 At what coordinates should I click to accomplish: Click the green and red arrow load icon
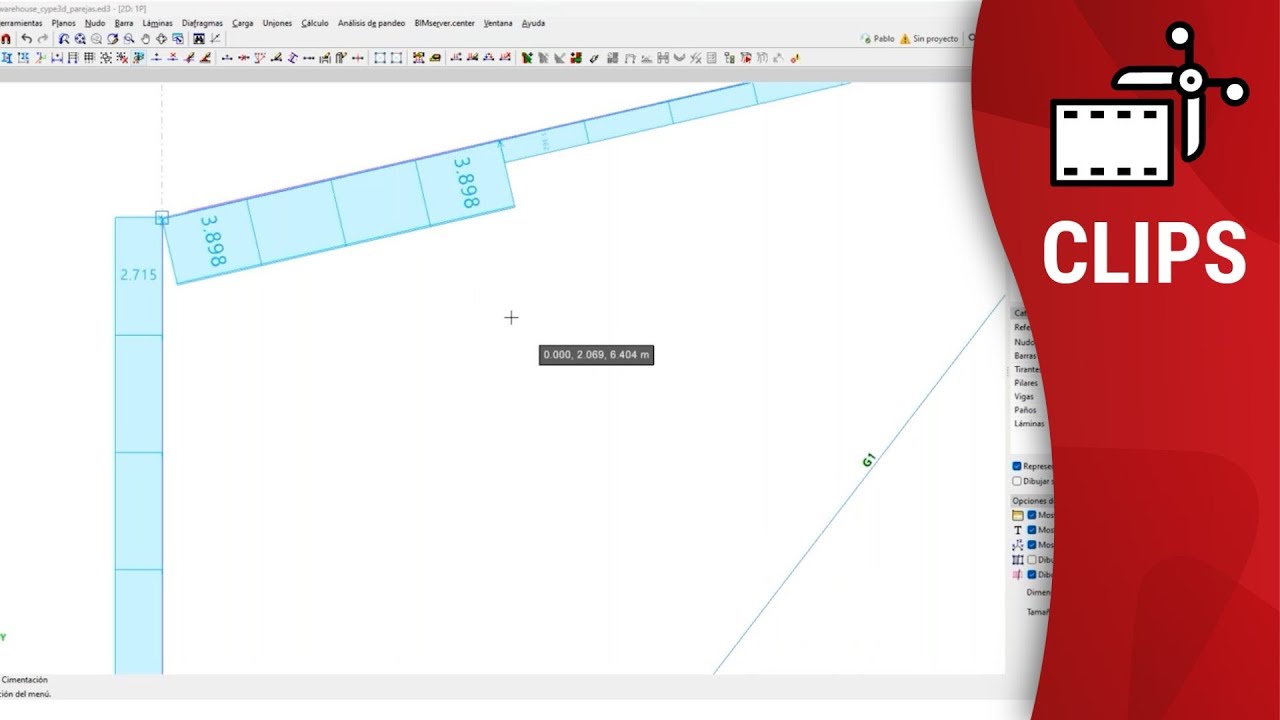(x=527, y=58)
